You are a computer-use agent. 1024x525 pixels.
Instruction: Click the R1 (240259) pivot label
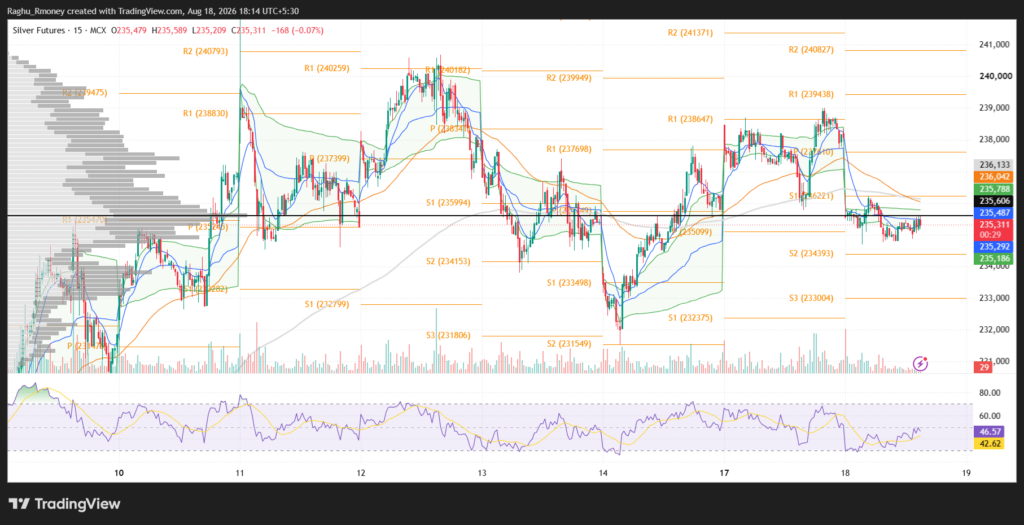point(327,67)
